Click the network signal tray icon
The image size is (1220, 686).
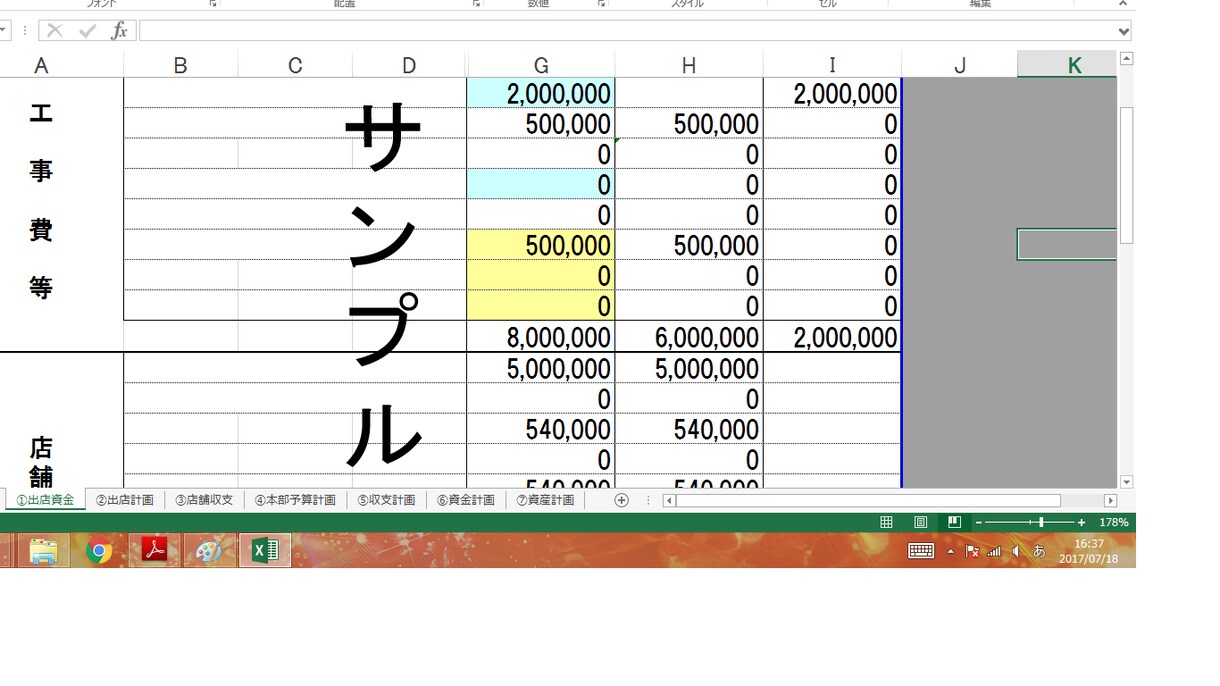(x=993, y=551)
